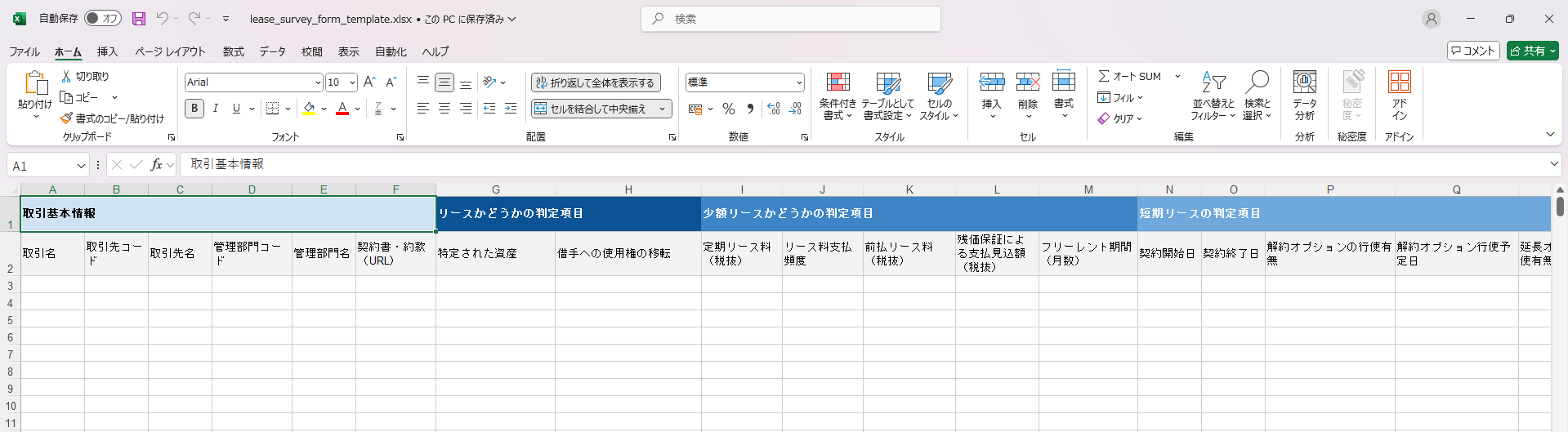The width and height of the screenshot is (1568, 432).
Task: Click the center align text icon
Action: click(444, 109)
